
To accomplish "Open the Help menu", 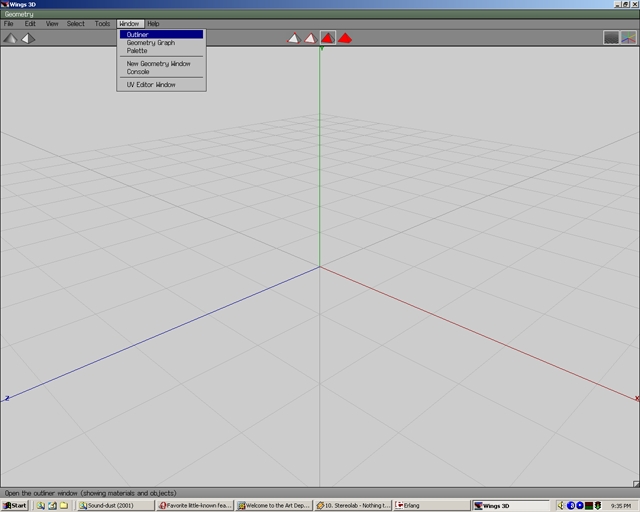I will (153, 24).
